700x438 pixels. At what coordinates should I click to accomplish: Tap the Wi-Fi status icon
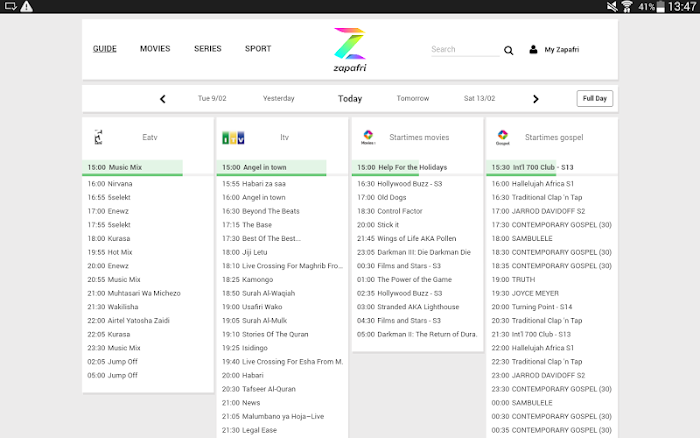[x=627, y=6]
